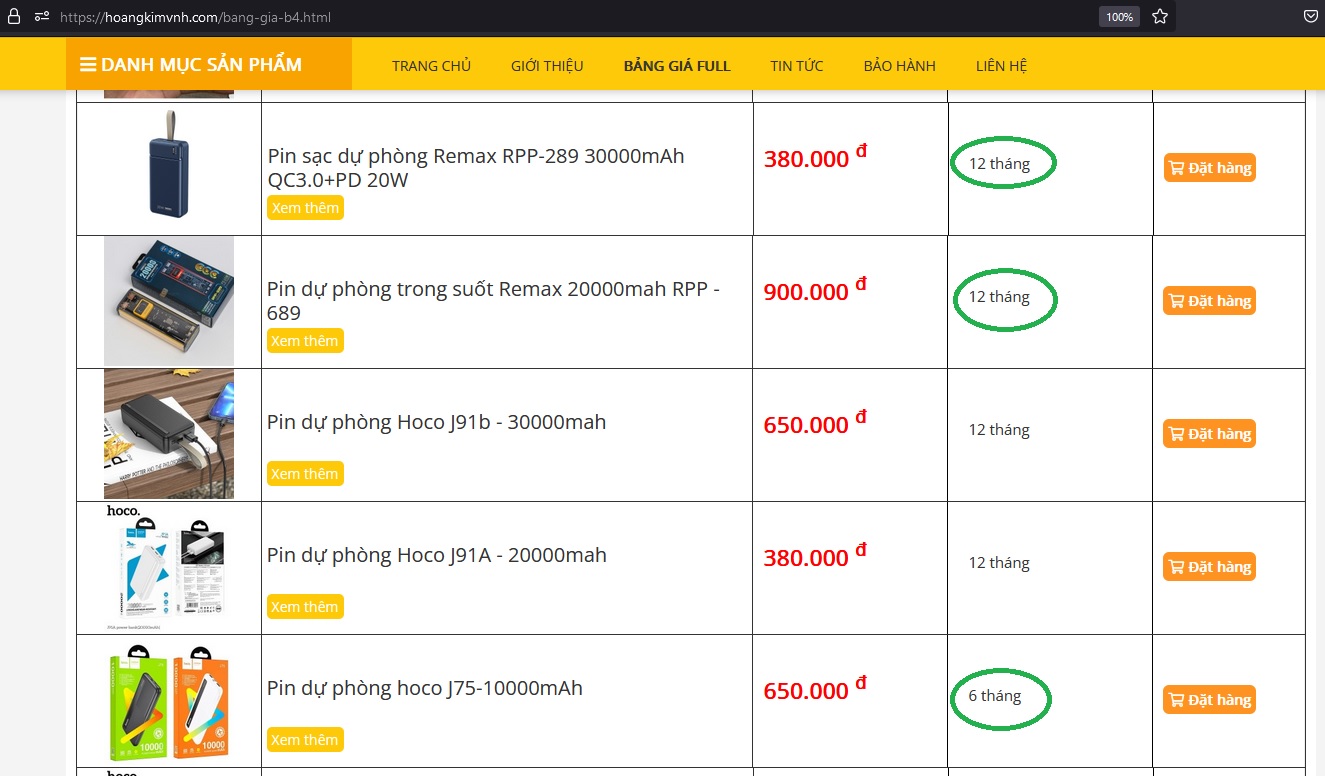Click the 380.000 đ price of Hoco J91A

(x=815, y=556)
